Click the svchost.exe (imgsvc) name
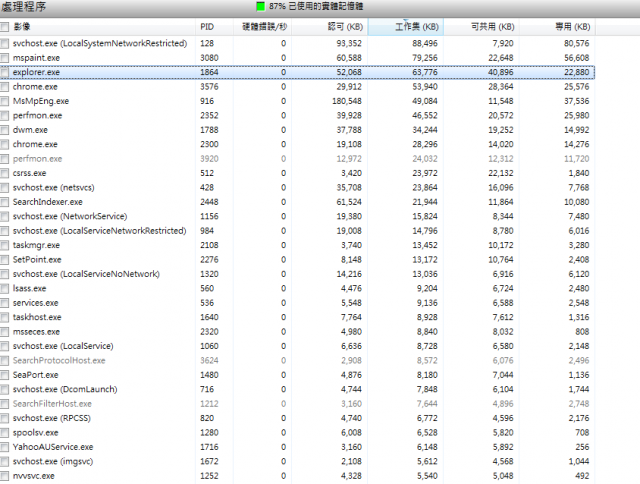 53,462
